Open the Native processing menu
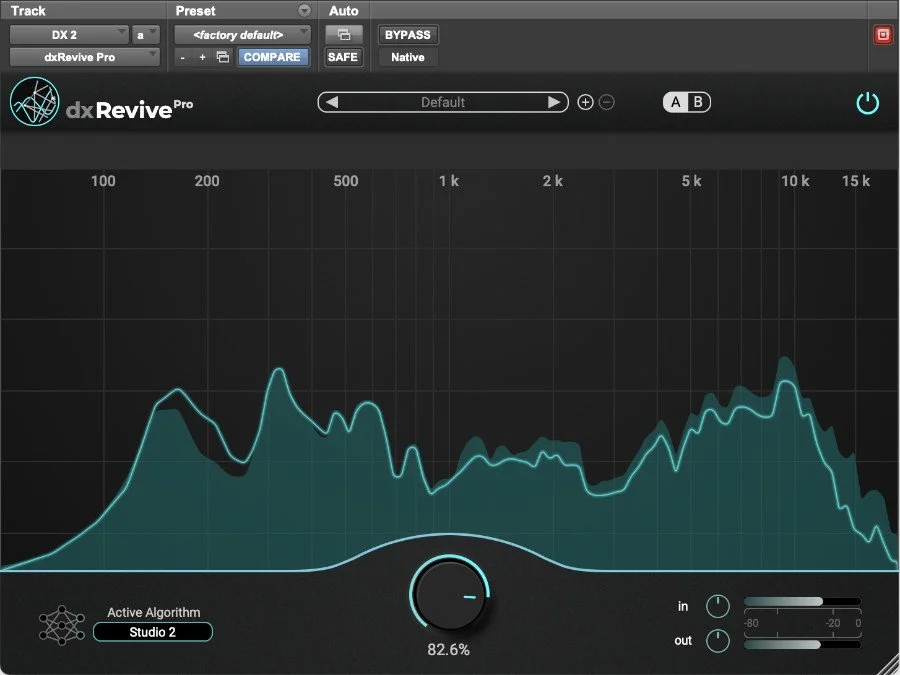Viewport: 900px width, 675px height. coord(407,57)
